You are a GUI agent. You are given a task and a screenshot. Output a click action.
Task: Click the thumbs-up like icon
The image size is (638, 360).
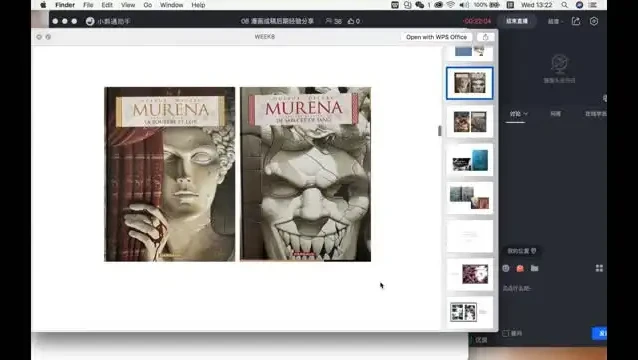pyautogui.click(x=351, y=21)
